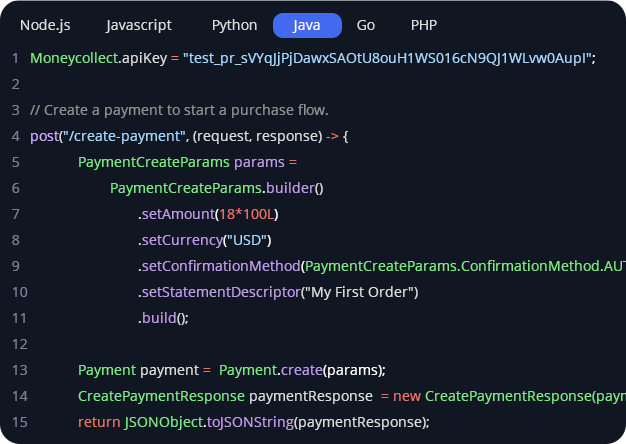Click the active Java tab
Image resolution: width=626 pixels, height=444 pixels.
pos(307,25)
